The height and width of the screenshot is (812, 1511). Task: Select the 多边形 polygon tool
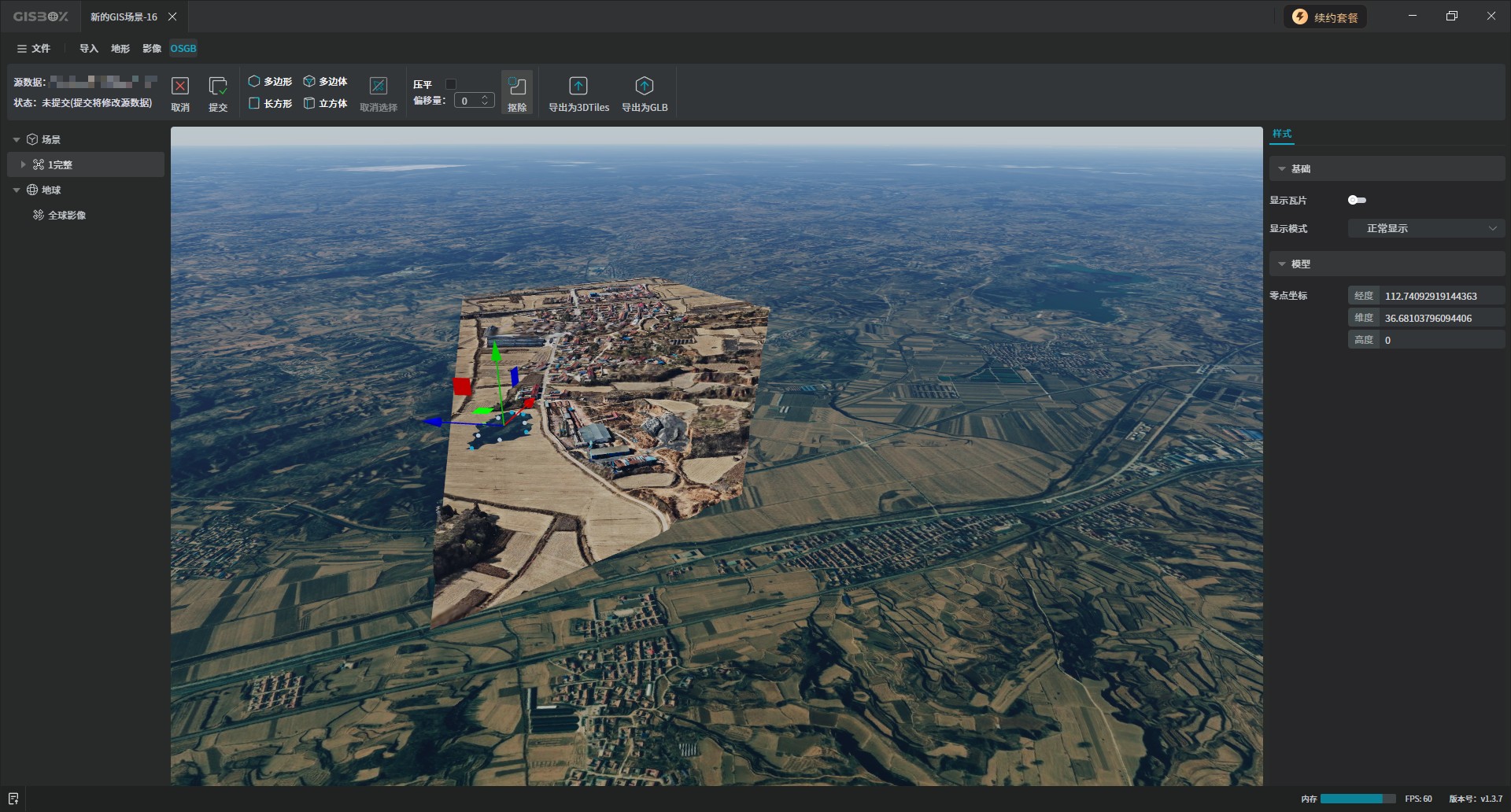point(270,82)
